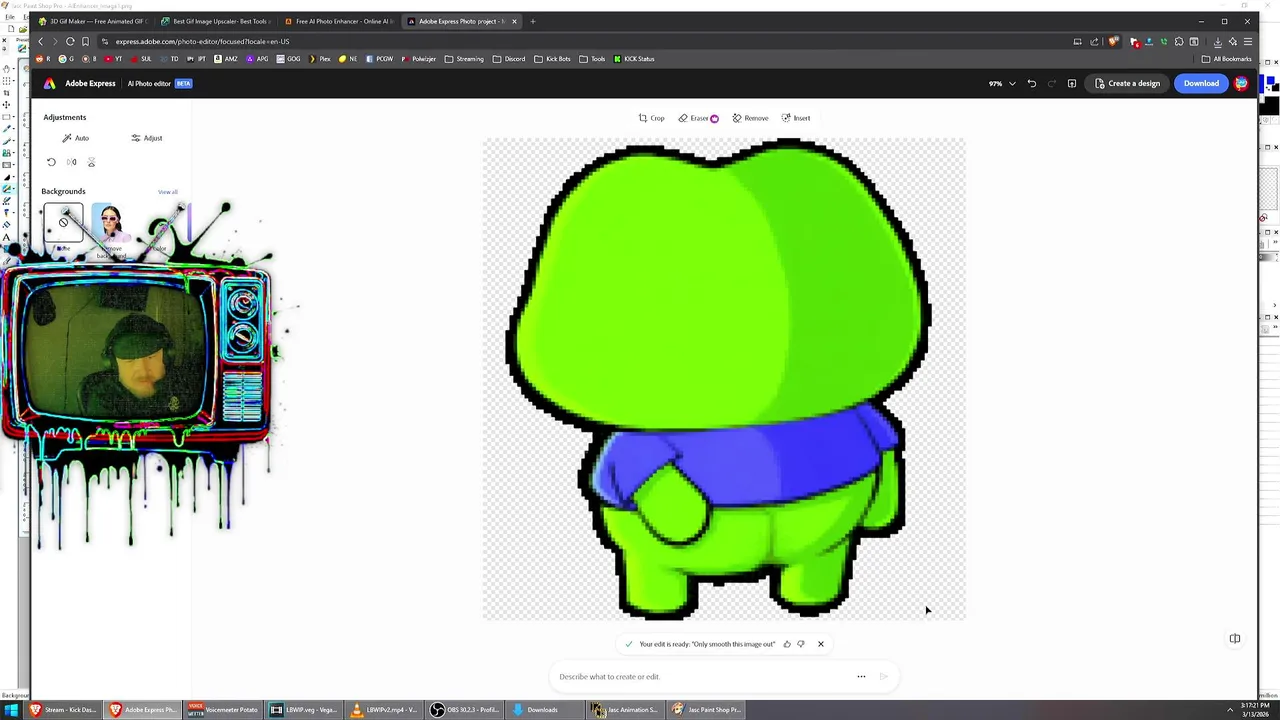This screenshot has height=720, width=1280.
Task: Switch to Best Gif Image Upscaler tab
Action: coord(215,21)
